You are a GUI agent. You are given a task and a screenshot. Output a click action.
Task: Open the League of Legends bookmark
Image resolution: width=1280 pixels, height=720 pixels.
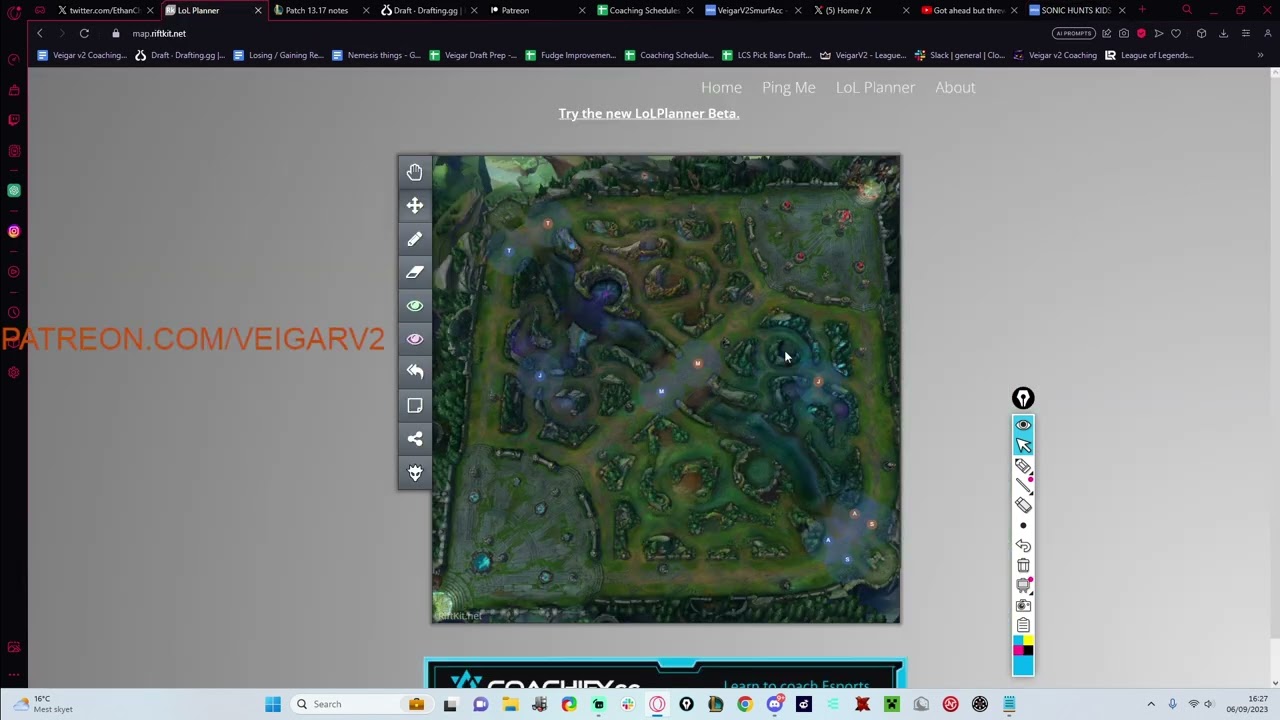pos(1149,55)
